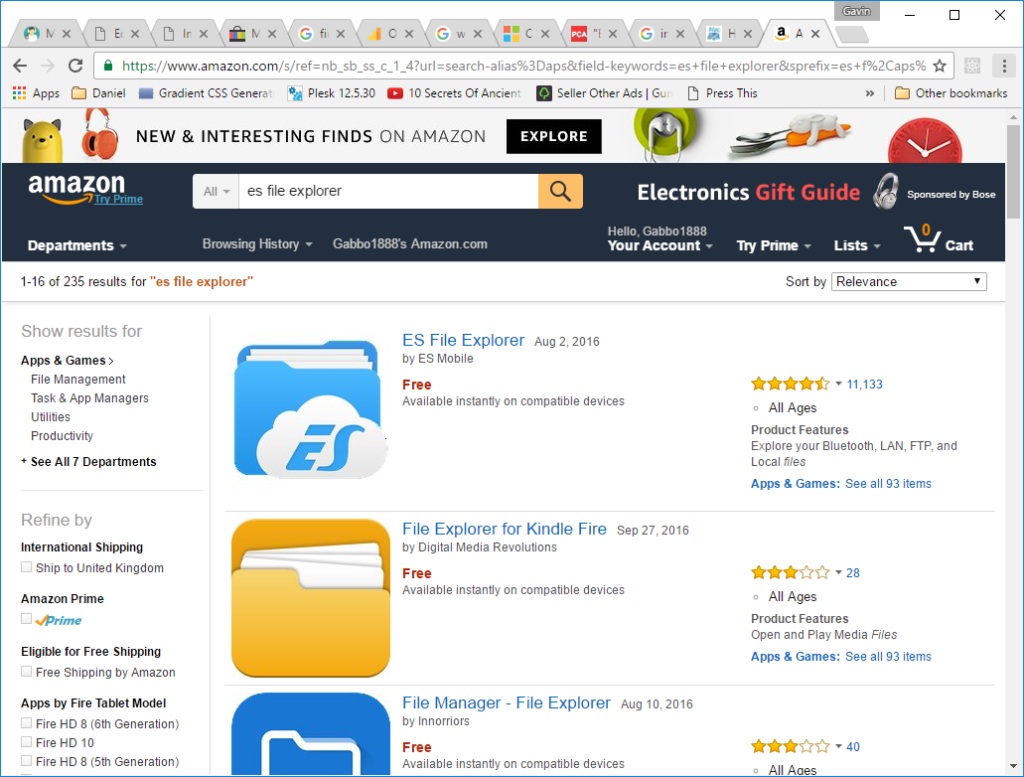The width and height of the screenshot is (1024, 777).
Task: Filter by Task & App Managers
Action: click(x=89, y=398)
